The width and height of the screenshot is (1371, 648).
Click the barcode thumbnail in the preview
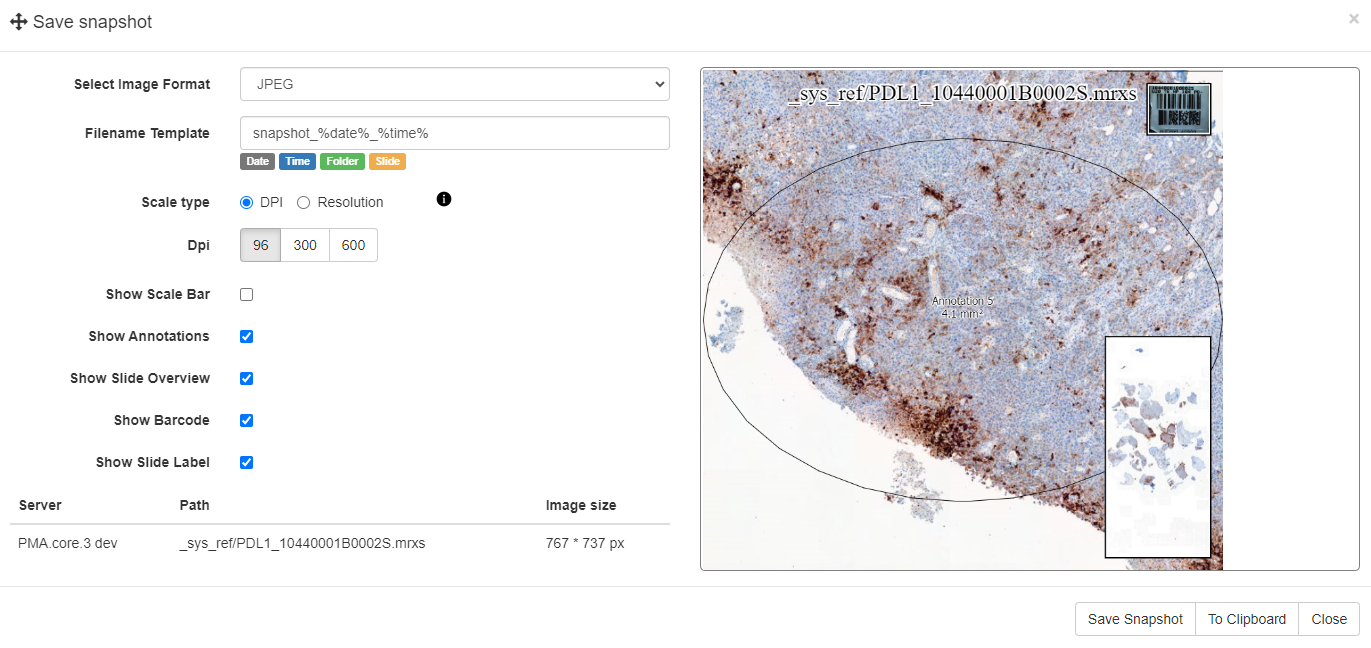point(1178,108)
